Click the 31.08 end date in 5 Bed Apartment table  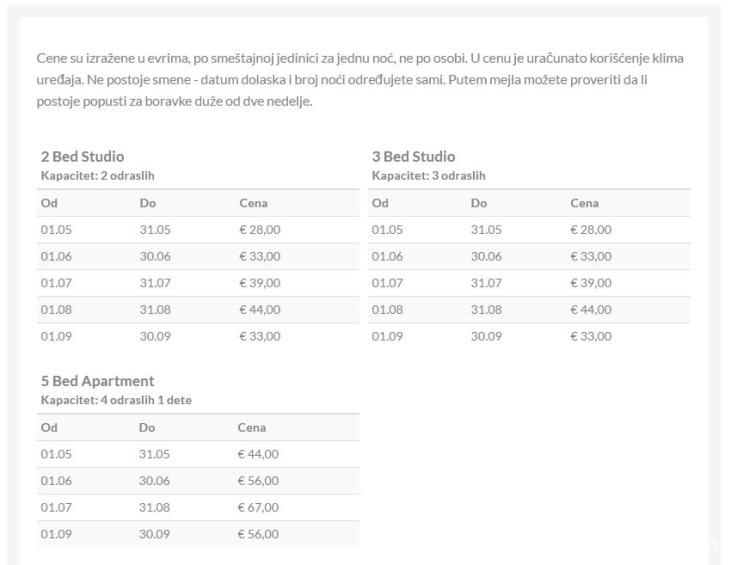(x=155, y=507)
